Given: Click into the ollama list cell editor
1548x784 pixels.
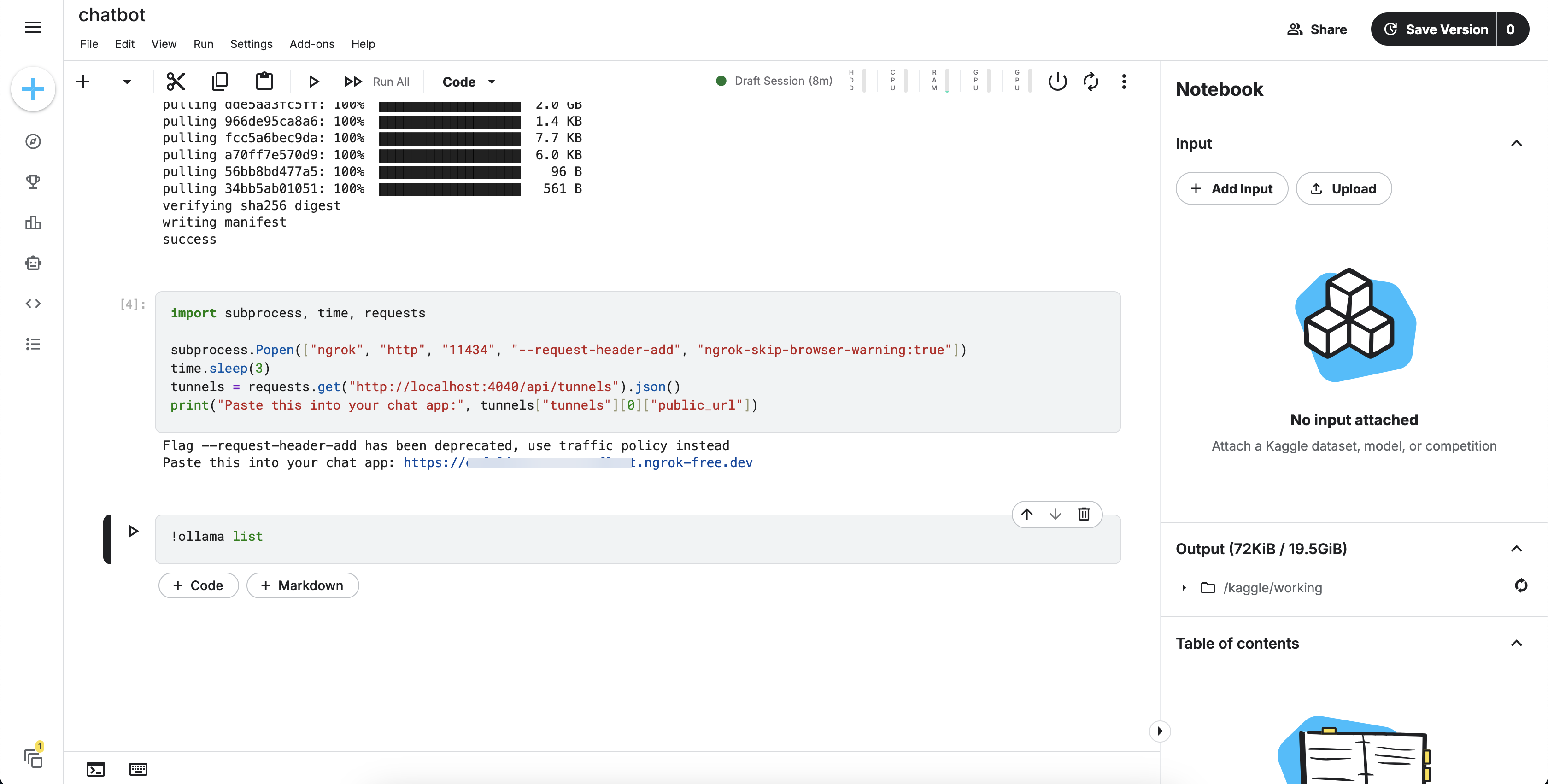Looking at the screenshot, I should (x=638, y=539).
